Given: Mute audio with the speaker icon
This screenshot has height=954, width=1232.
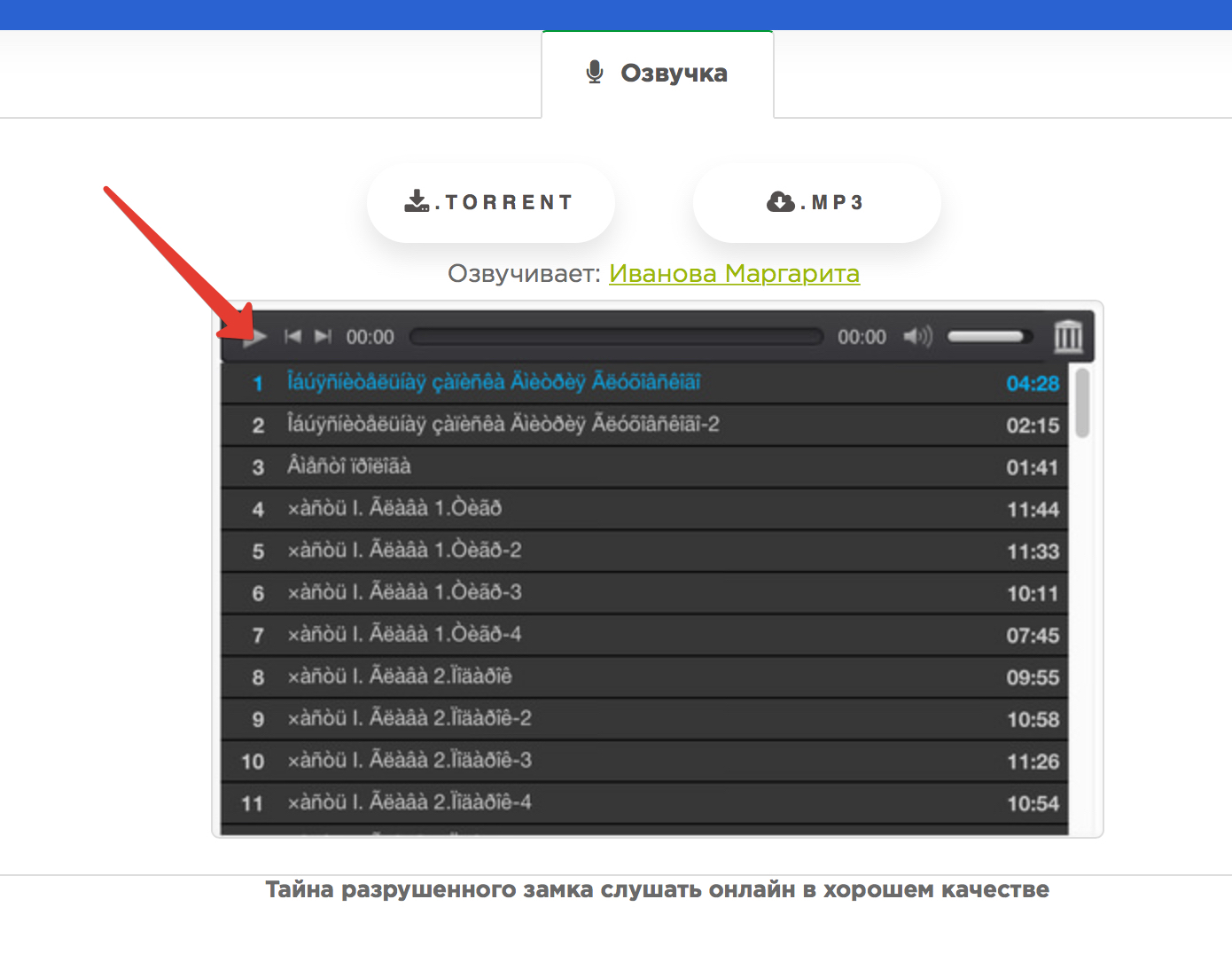Looking at the screenshot, I should [916, 337].
